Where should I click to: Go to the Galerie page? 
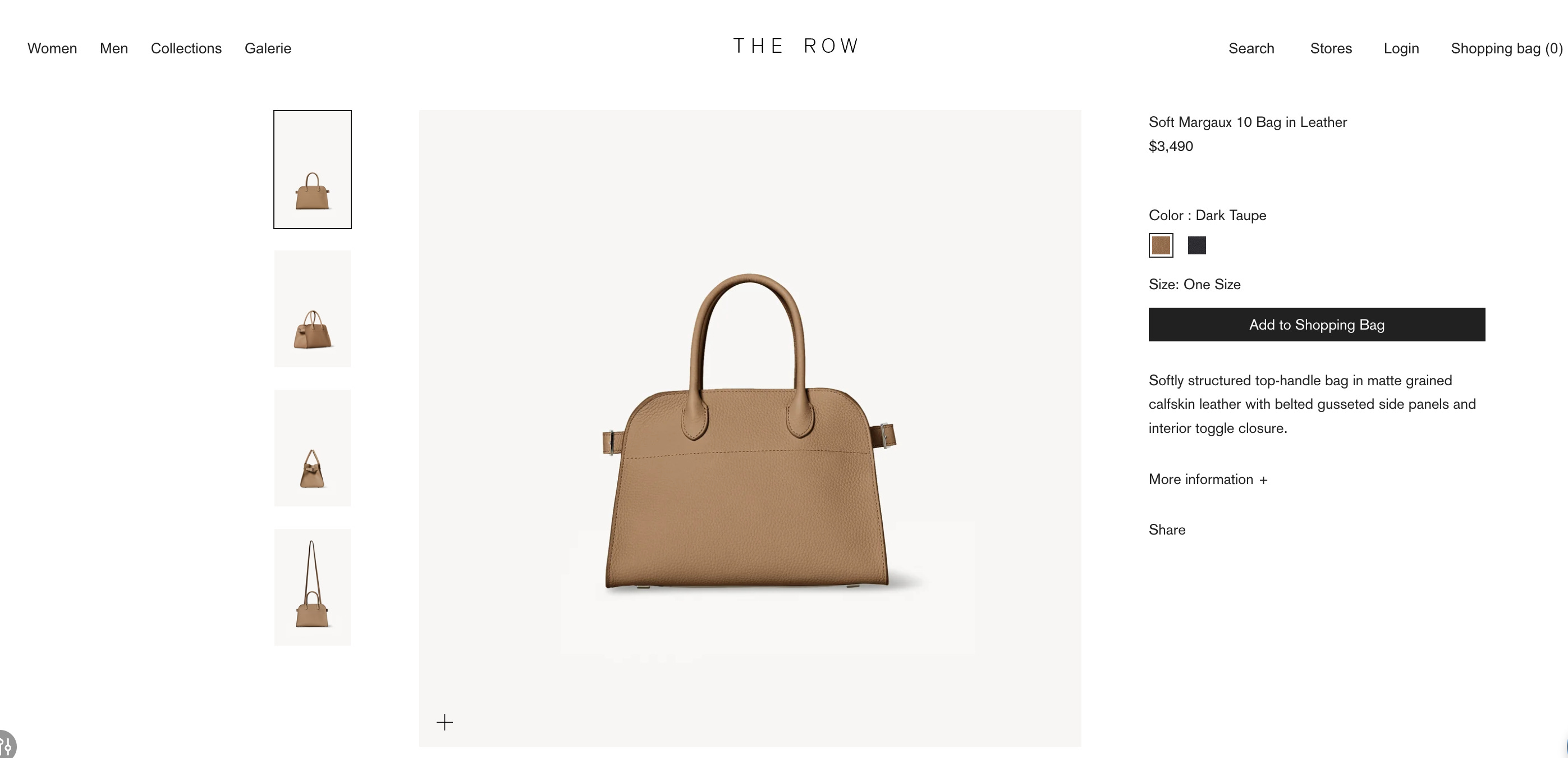[x=268, y=48]
